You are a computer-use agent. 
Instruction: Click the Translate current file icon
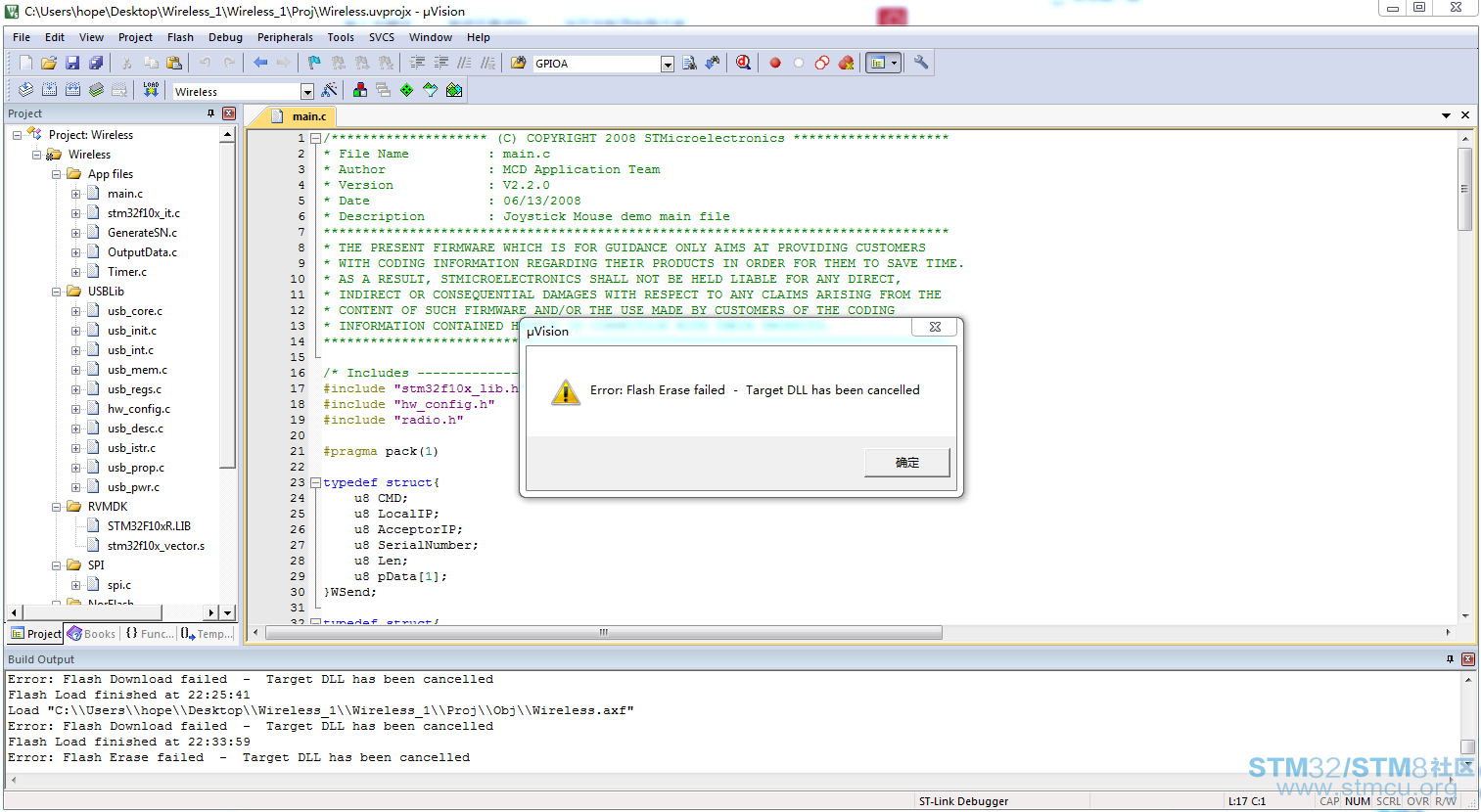tap(25, 90)
